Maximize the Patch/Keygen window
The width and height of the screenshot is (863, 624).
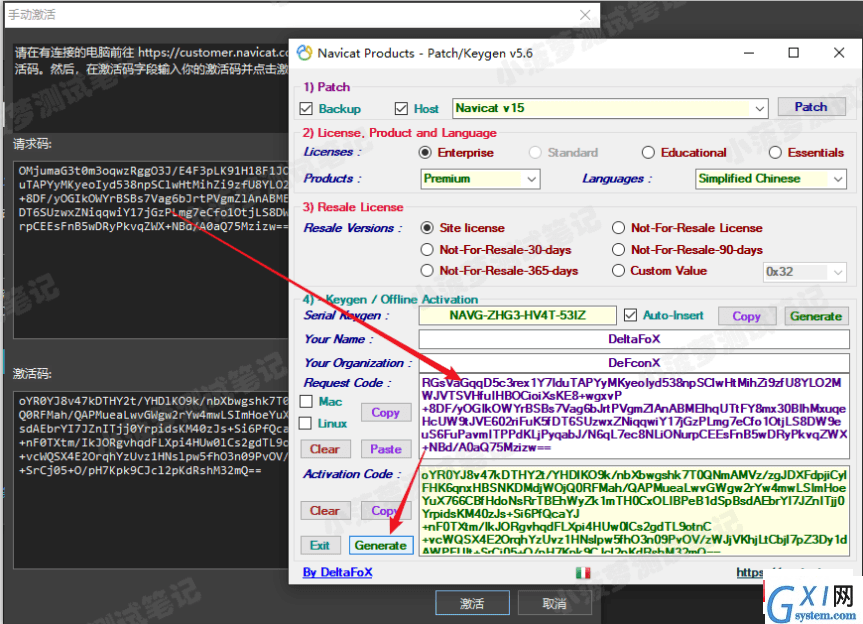793,53
